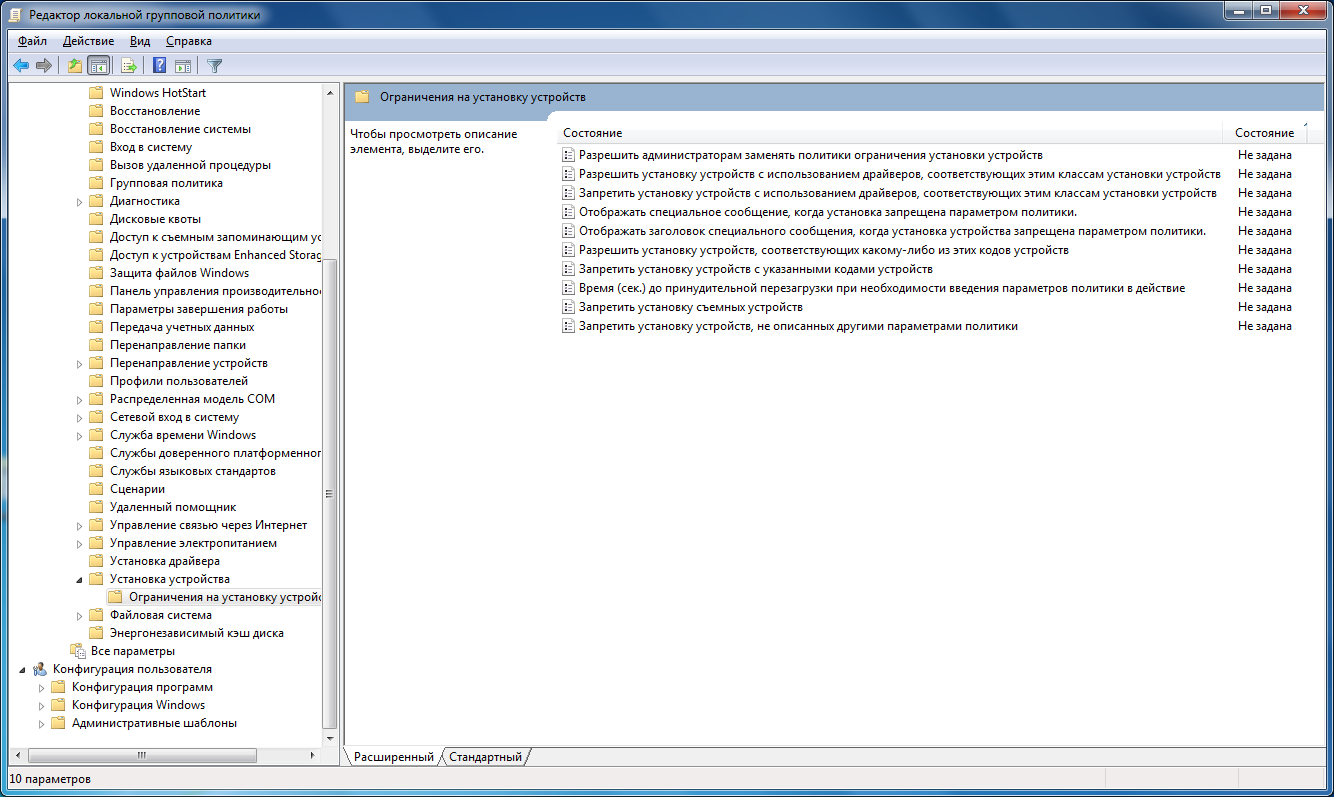
Task: Switch to the 'Расширенный' tab
Action: [x=393, y=757]
